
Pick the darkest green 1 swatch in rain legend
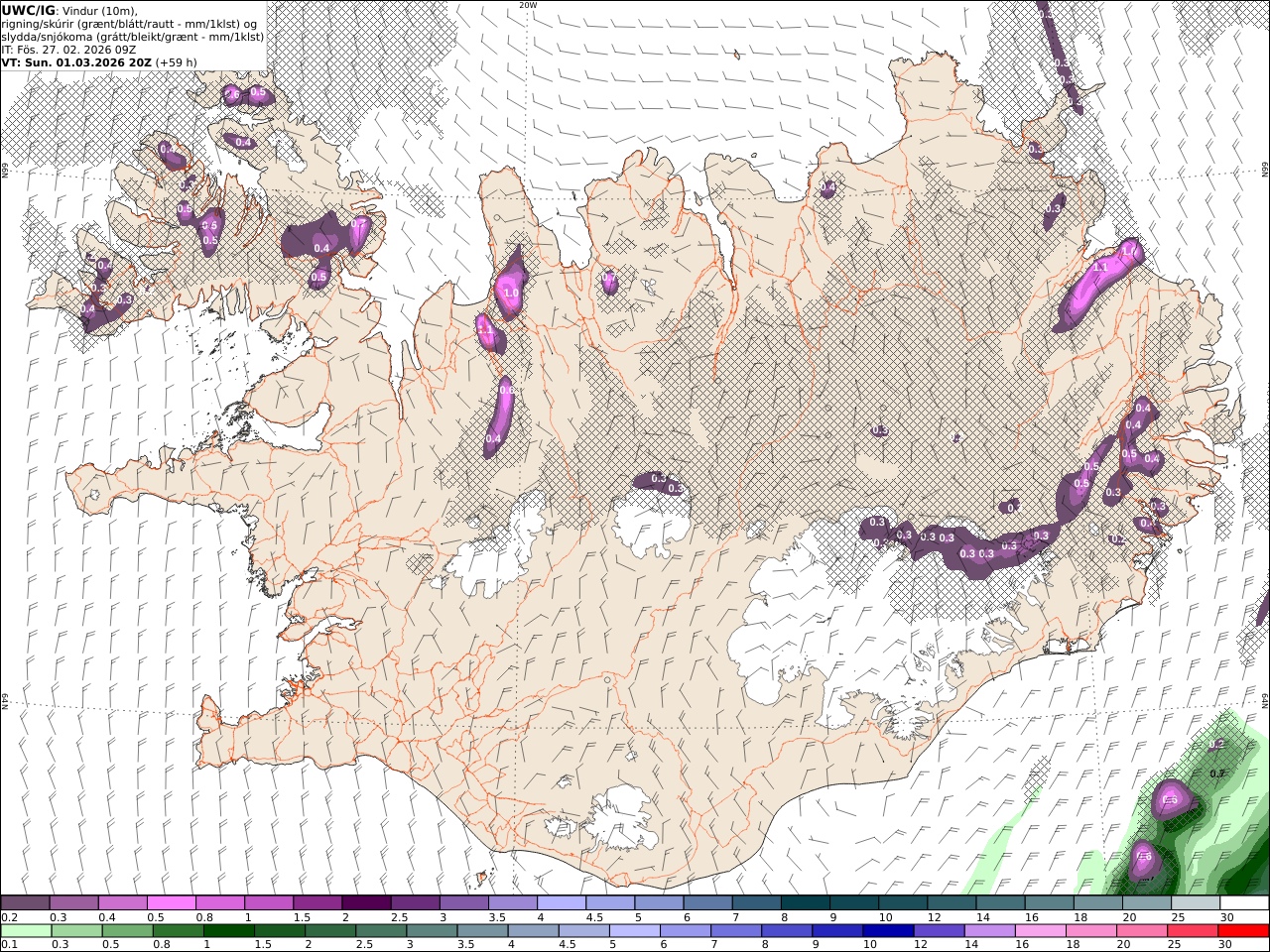228,931
